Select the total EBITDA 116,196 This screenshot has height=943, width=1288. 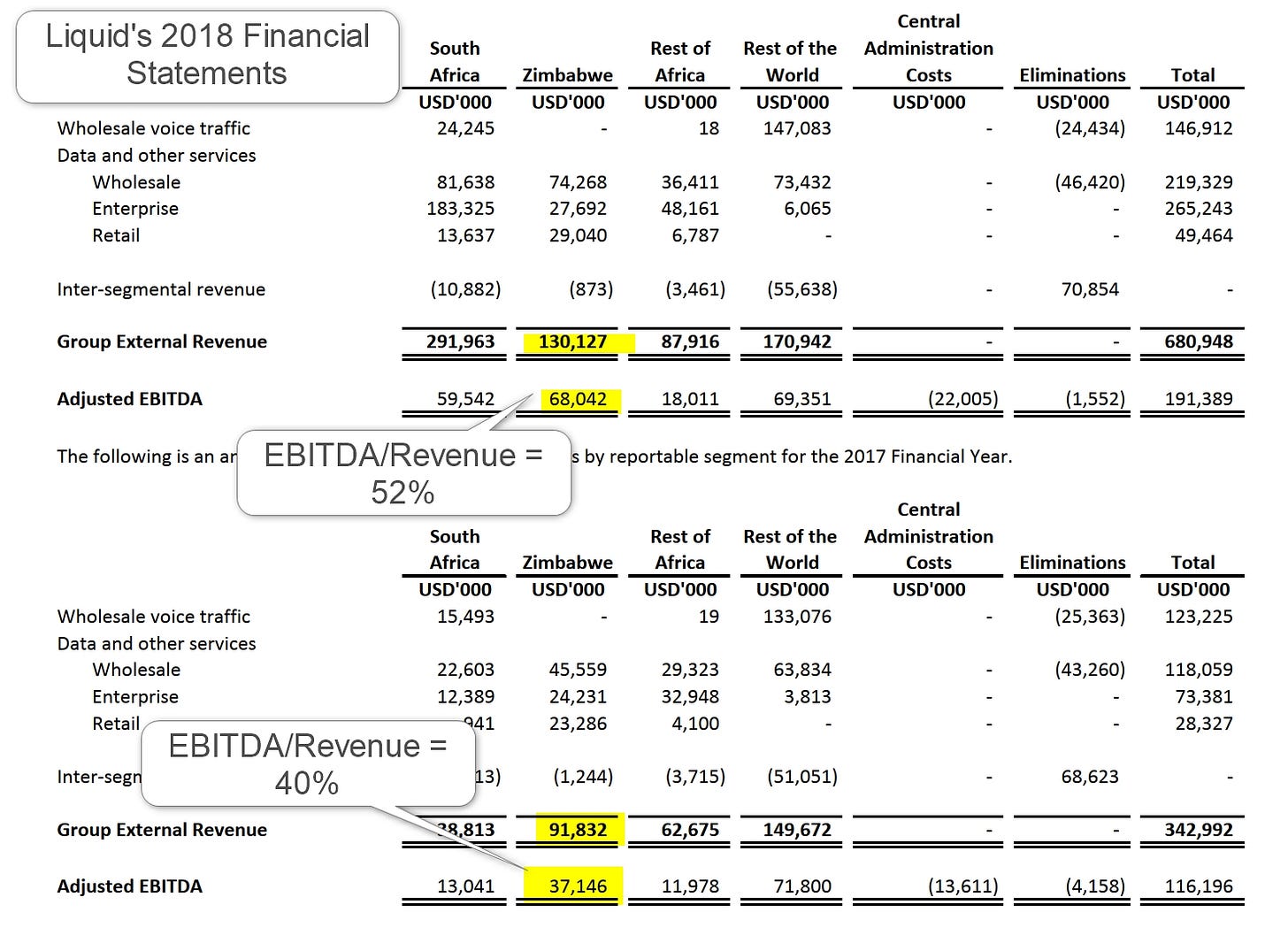click(1199, 886)
